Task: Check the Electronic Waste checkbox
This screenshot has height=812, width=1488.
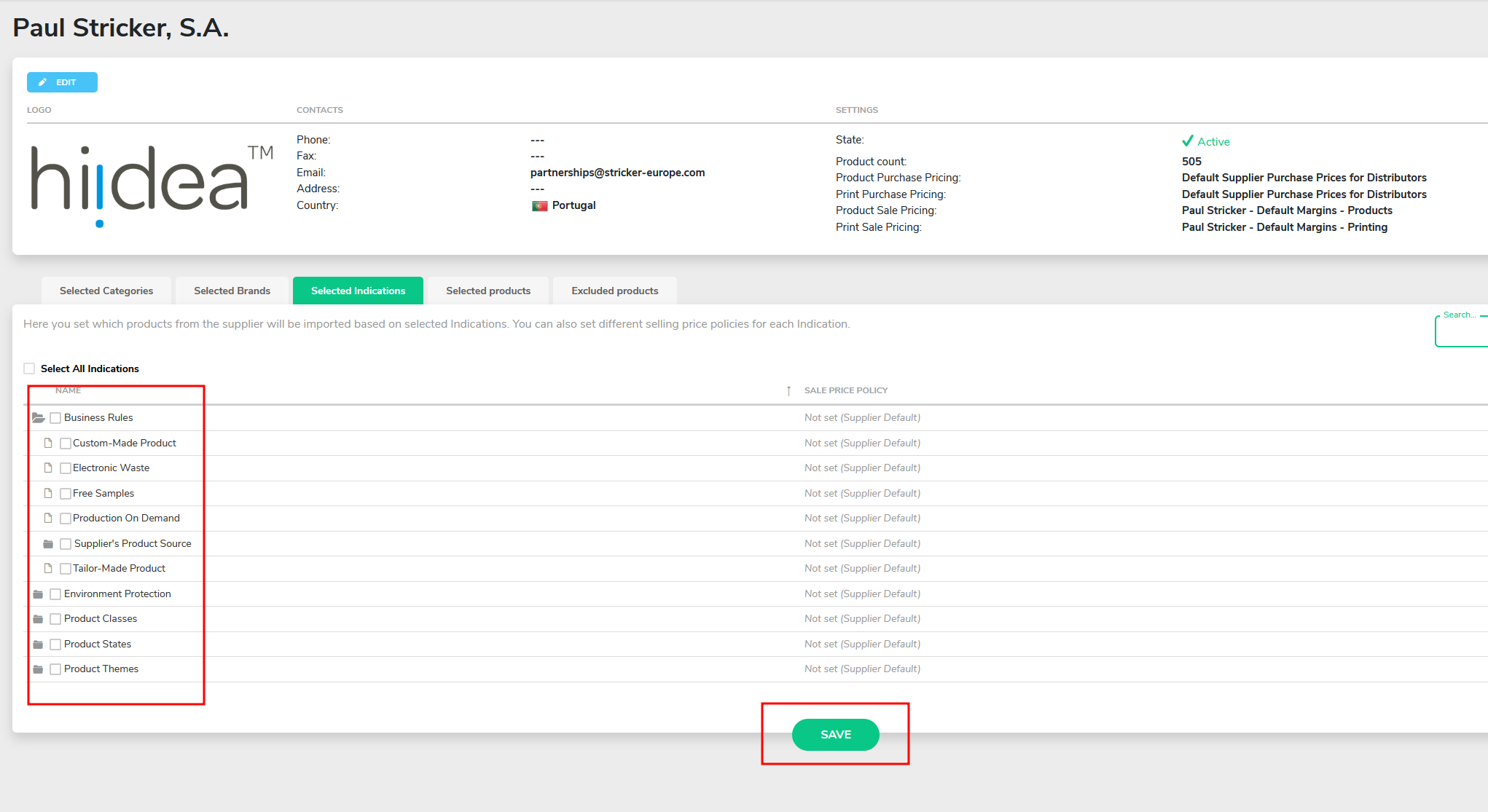Action: [x=66, y=468]
